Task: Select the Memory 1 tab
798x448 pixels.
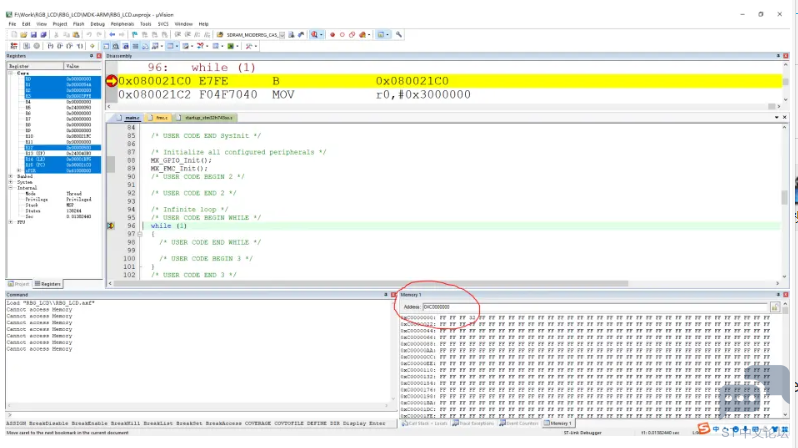Action: click(558, 423)
